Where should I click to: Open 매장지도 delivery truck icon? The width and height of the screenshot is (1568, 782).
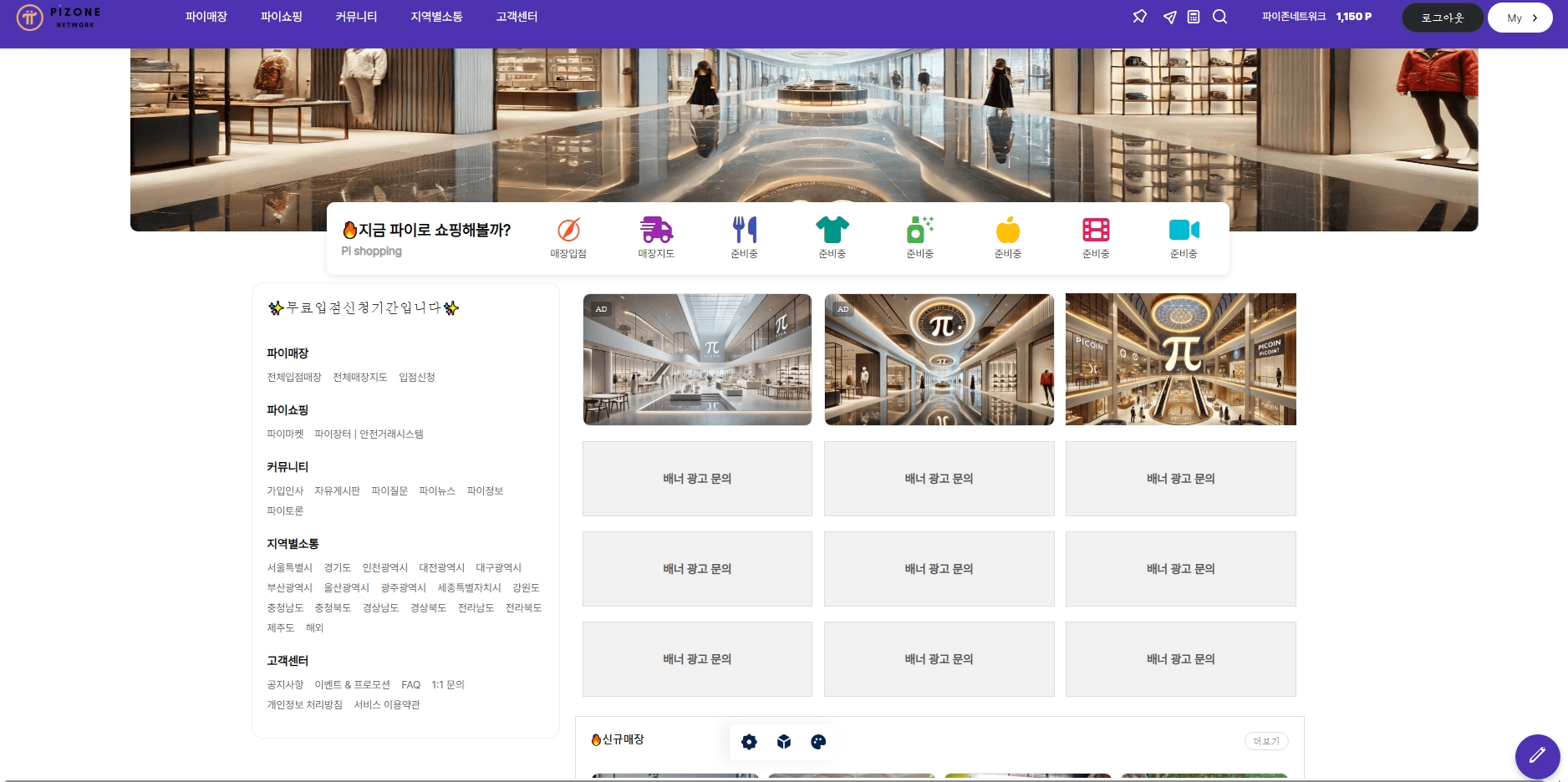coord(656,230)
